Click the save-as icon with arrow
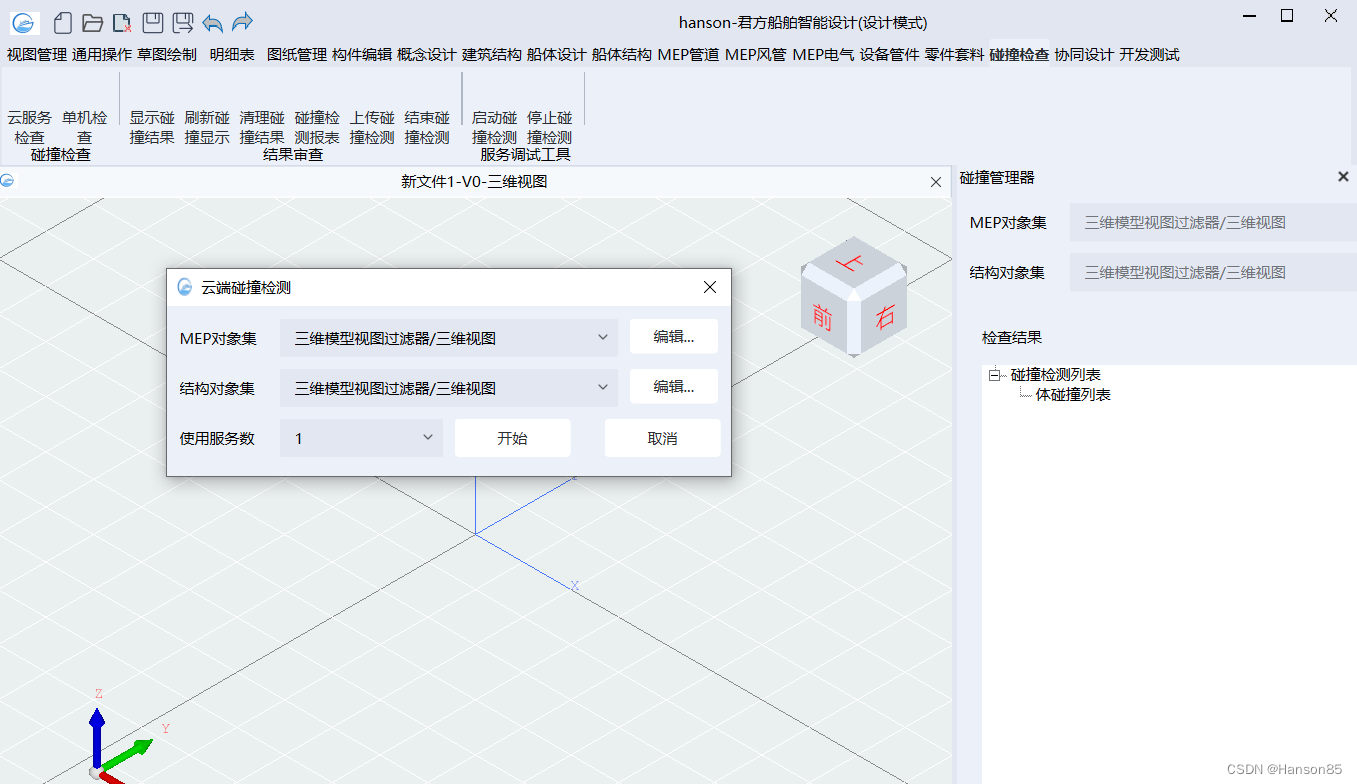 pyautogui.click(x=182, y=22)
